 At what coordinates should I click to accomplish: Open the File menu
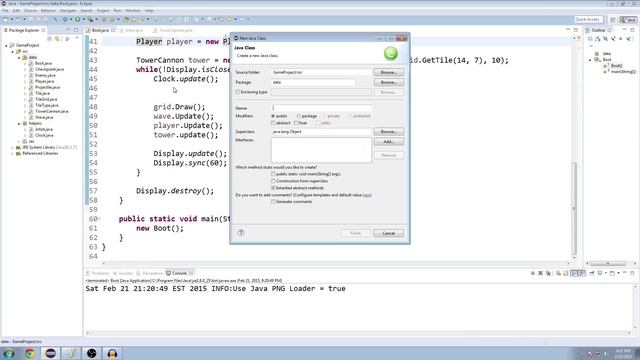point(5,11)
